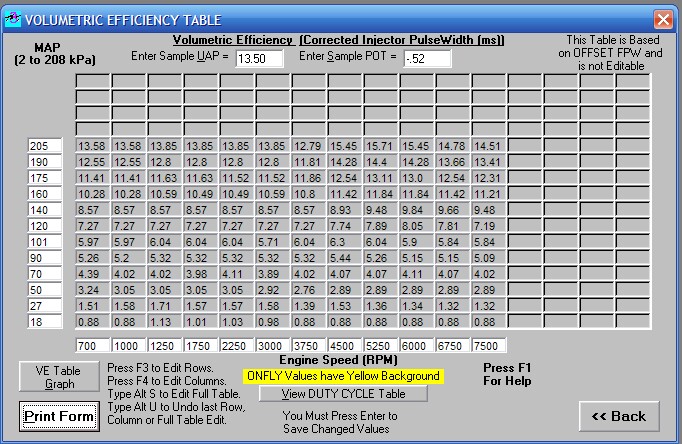Image resolution: width=682 pixels, height=444 pixels.
Task: Click cell 14.4 in the 190 row
Action: click(x=381, y=162)
